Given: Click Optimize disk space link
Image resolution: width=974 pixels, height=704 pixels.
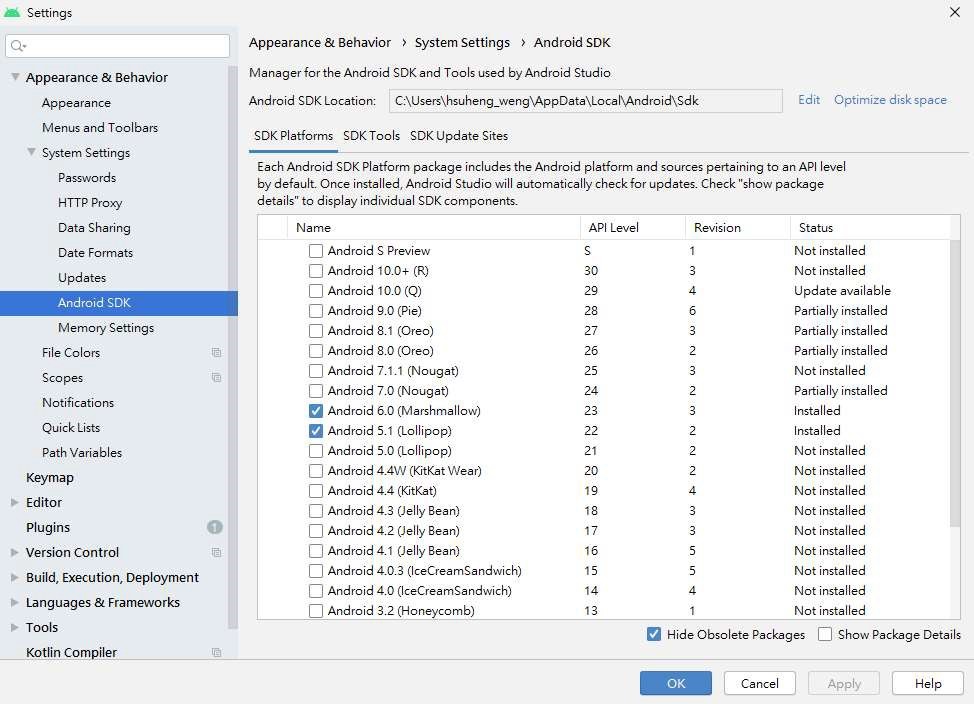Looking at the screenshot, I should [x=890, y=100].
